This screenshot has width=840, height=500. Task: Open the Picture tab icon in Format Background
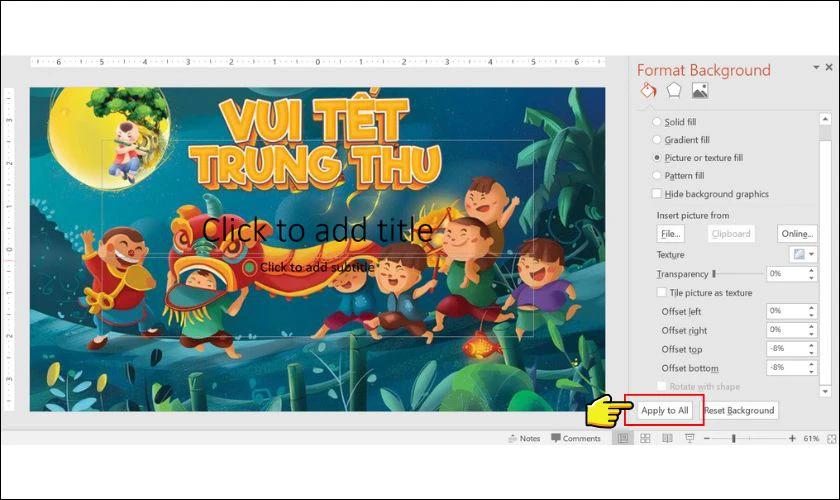[x=700, y=90]
